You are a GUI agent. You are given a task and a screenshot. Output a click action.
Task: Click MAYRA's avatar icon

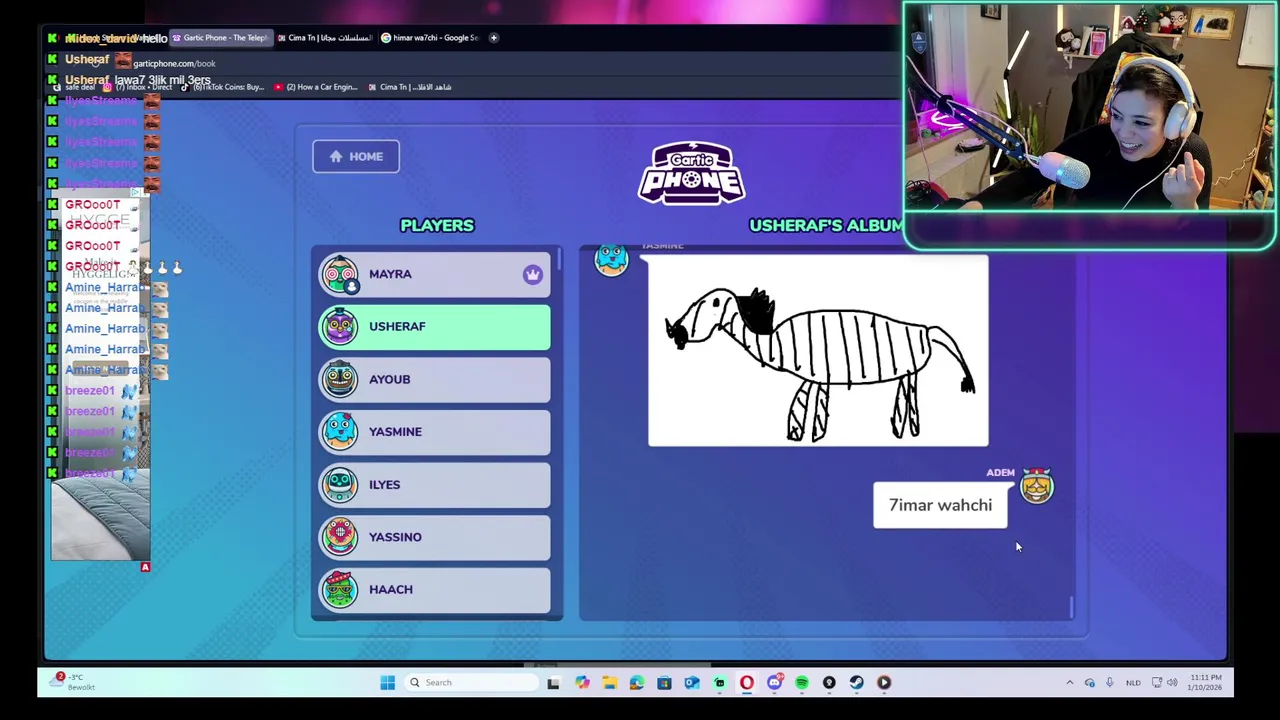340,274
